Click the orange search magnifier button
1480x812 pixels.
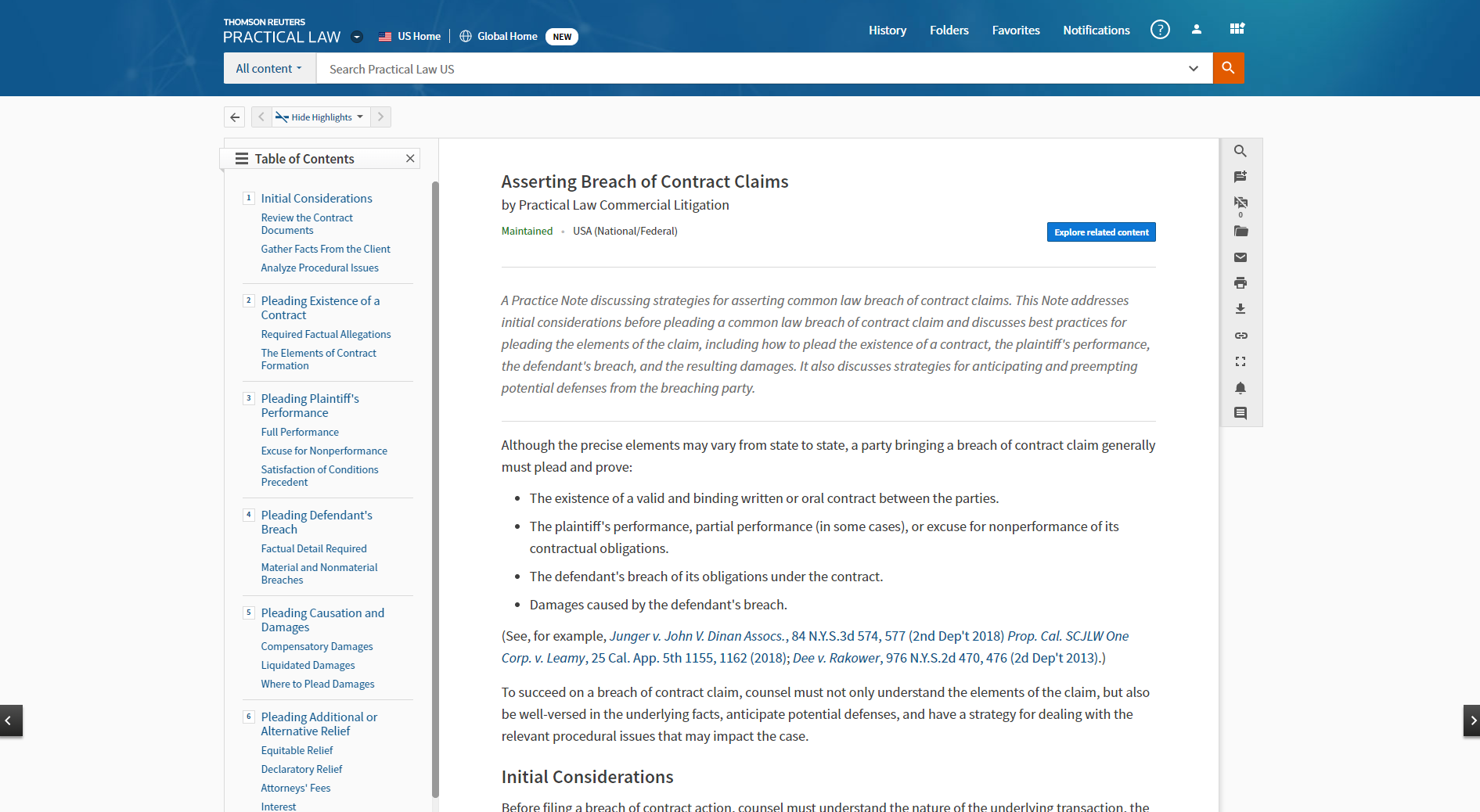1228,68
